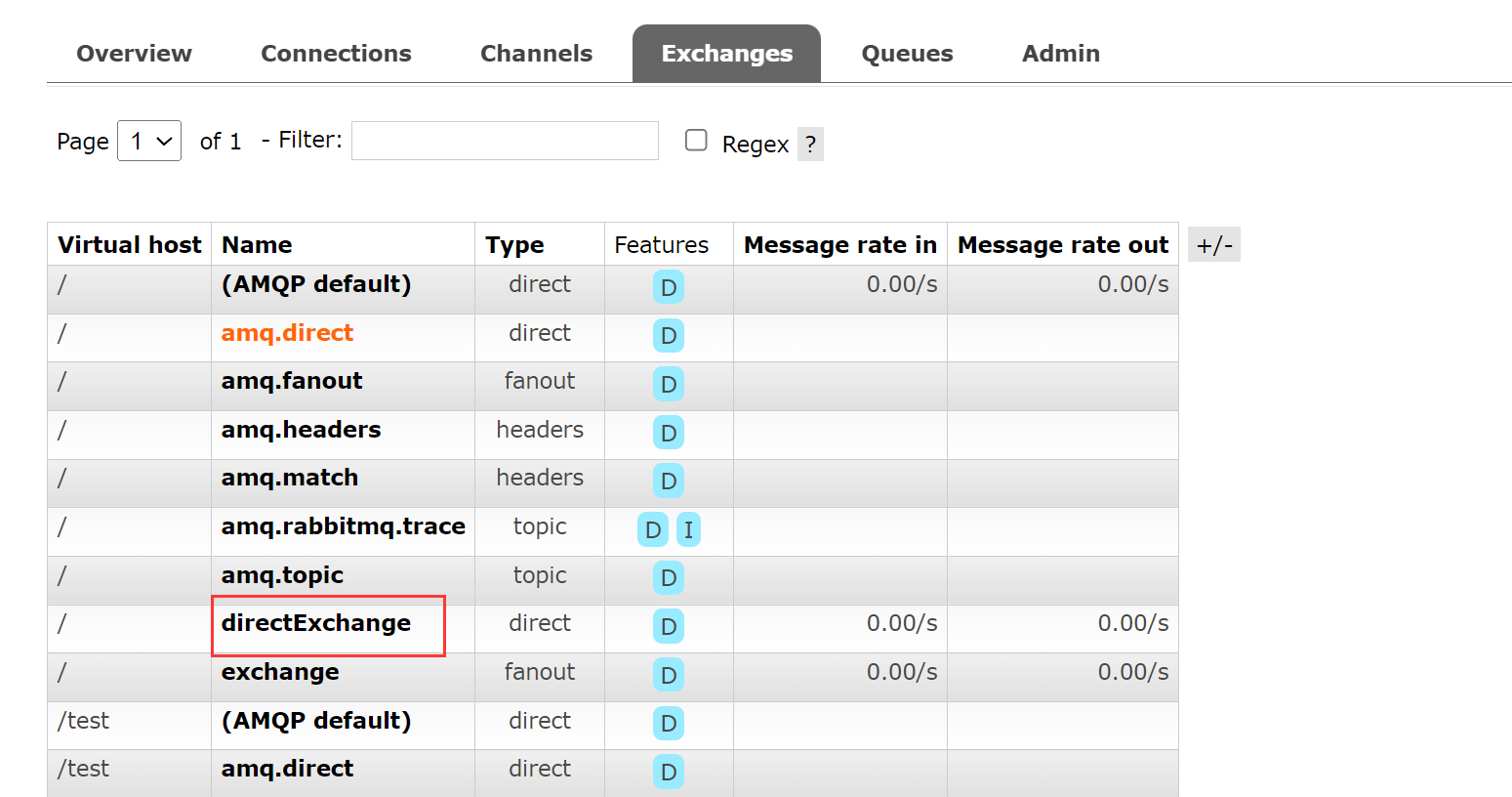Sort by Type column header
The image size is (1512, 797).
[514, 245]
